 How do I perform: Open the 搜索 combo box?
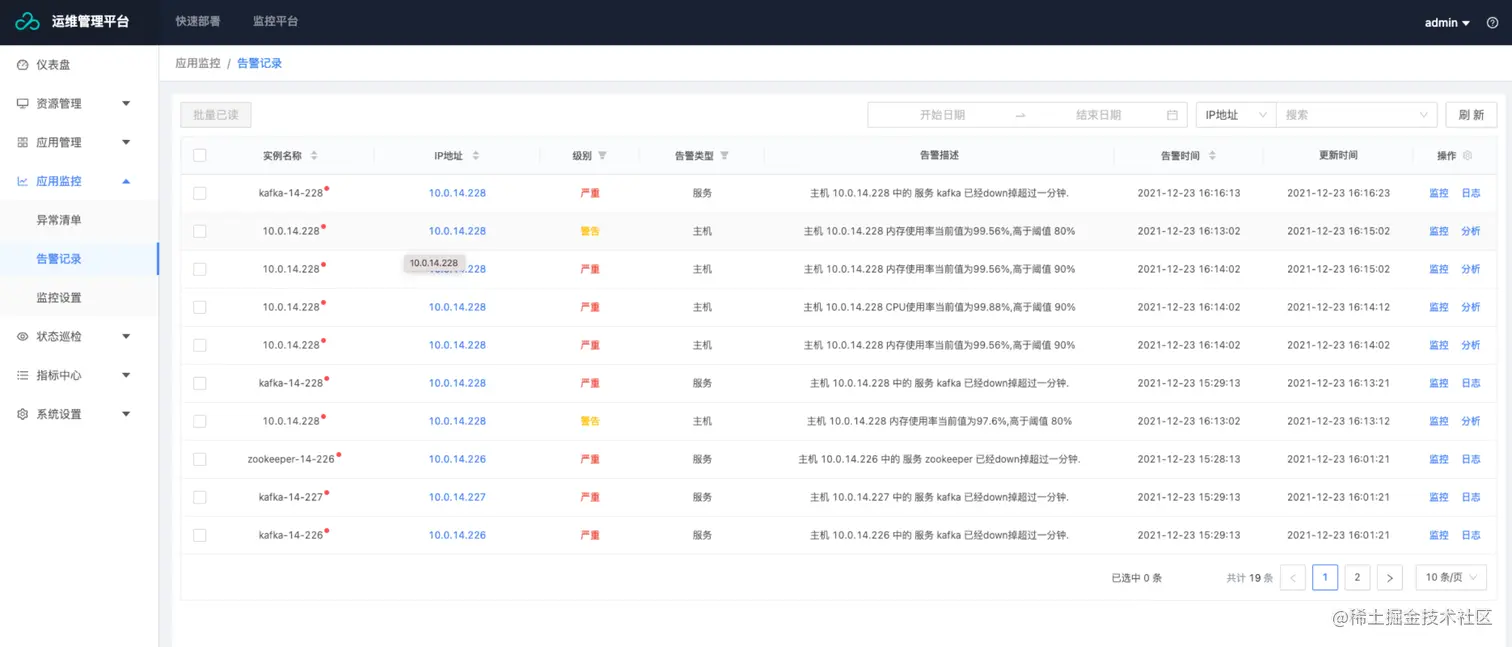click(x=1356, y=115)
